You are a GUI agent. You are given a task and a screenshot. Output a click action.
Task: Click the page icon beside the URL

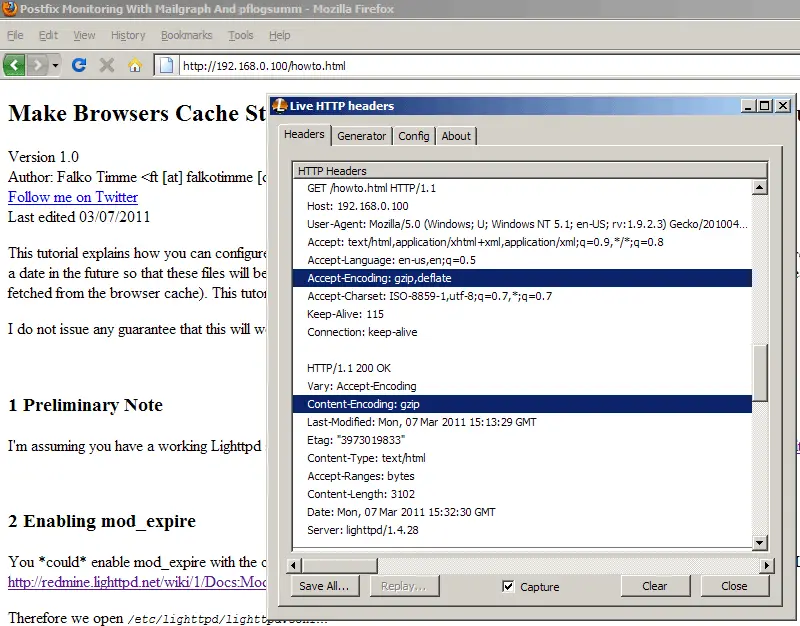[166, 65]
